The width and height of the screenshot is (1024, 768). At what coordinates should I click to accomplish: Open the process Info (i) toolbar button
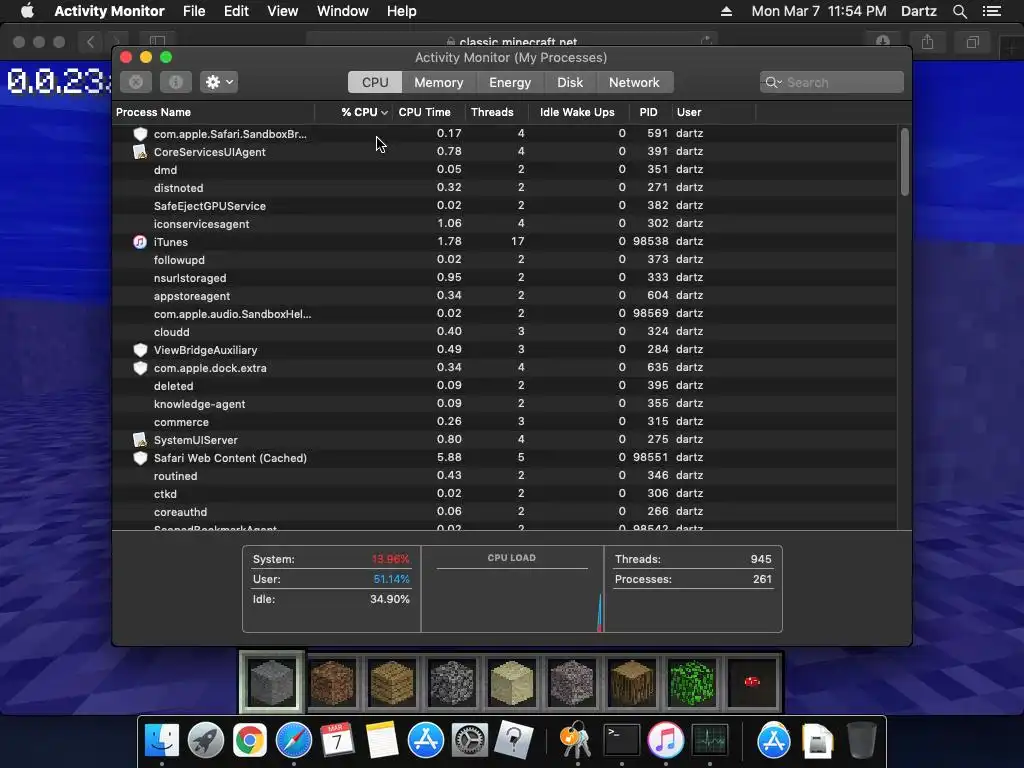176,82
